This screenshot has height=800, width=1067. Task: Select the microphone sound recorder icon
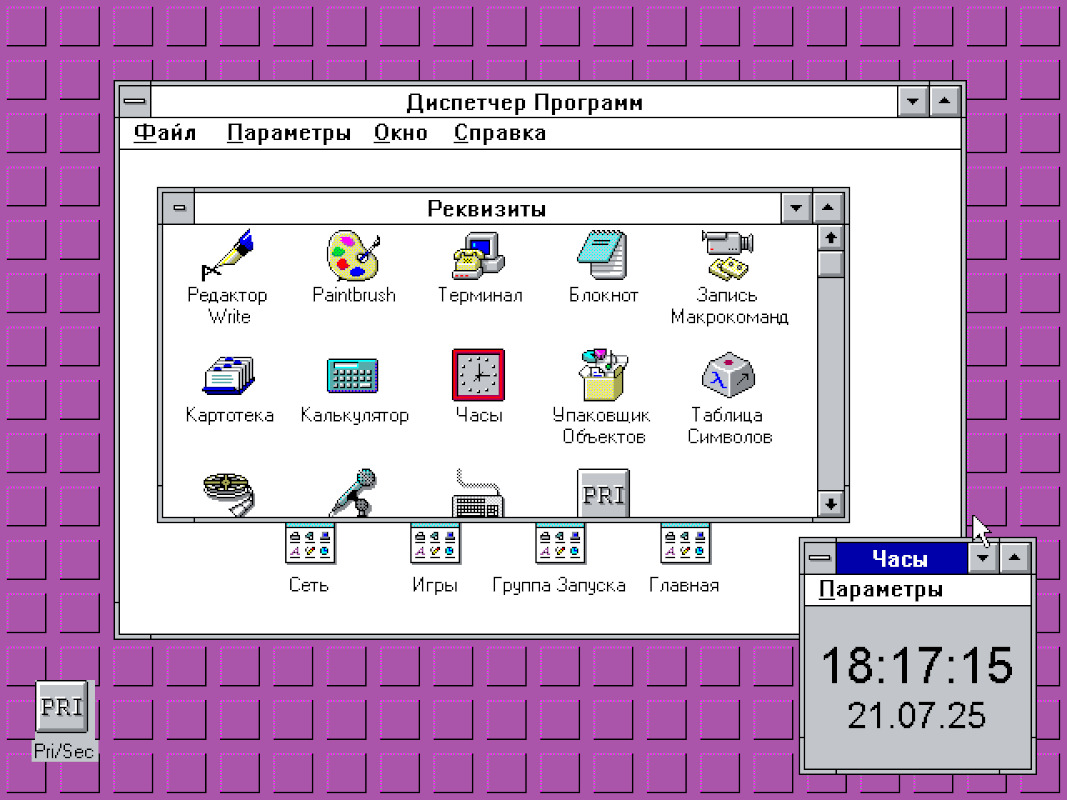click(x=353, y=493)
